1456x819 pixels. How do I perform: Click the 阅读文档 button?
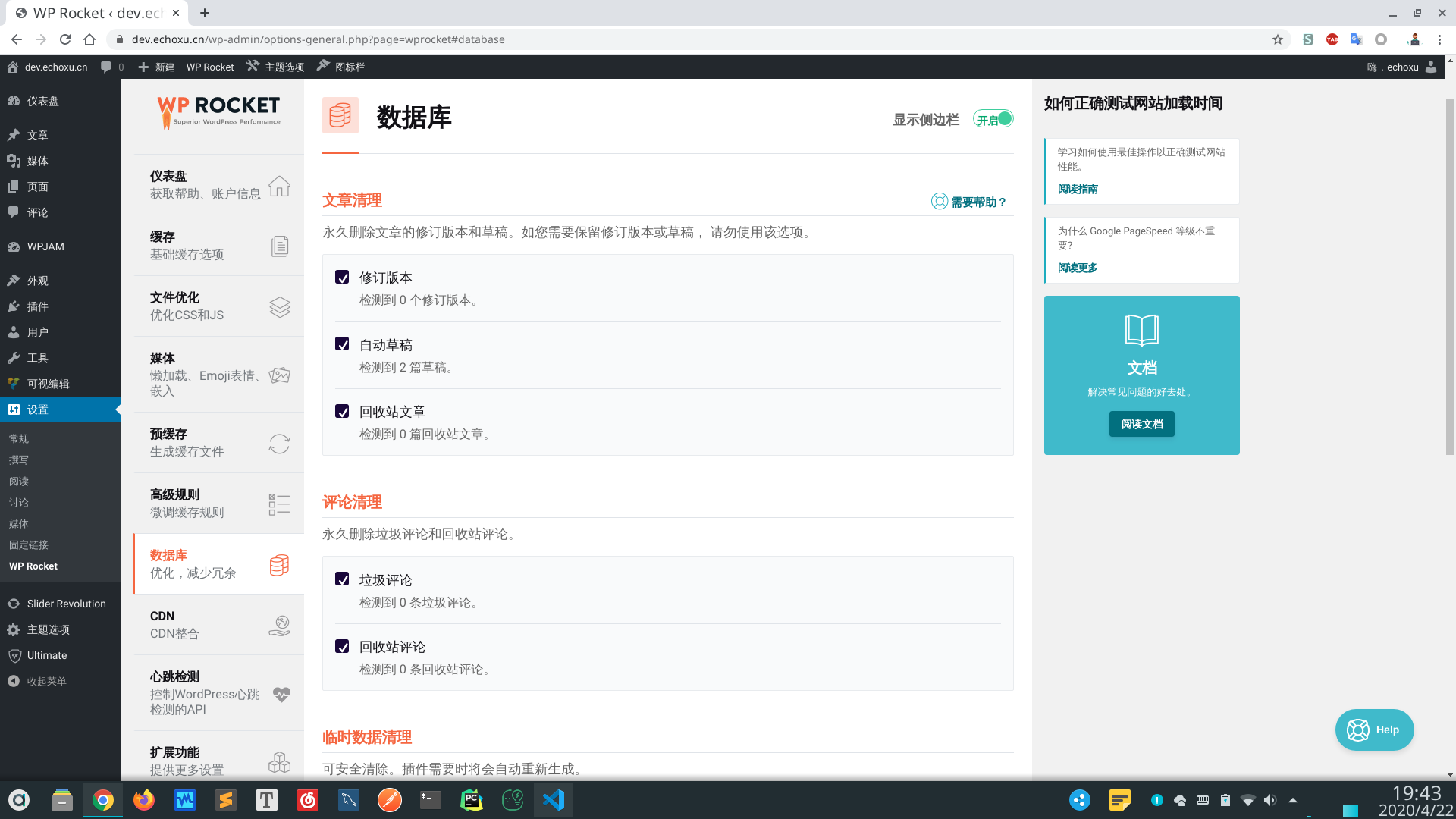tap(1141, 424)
